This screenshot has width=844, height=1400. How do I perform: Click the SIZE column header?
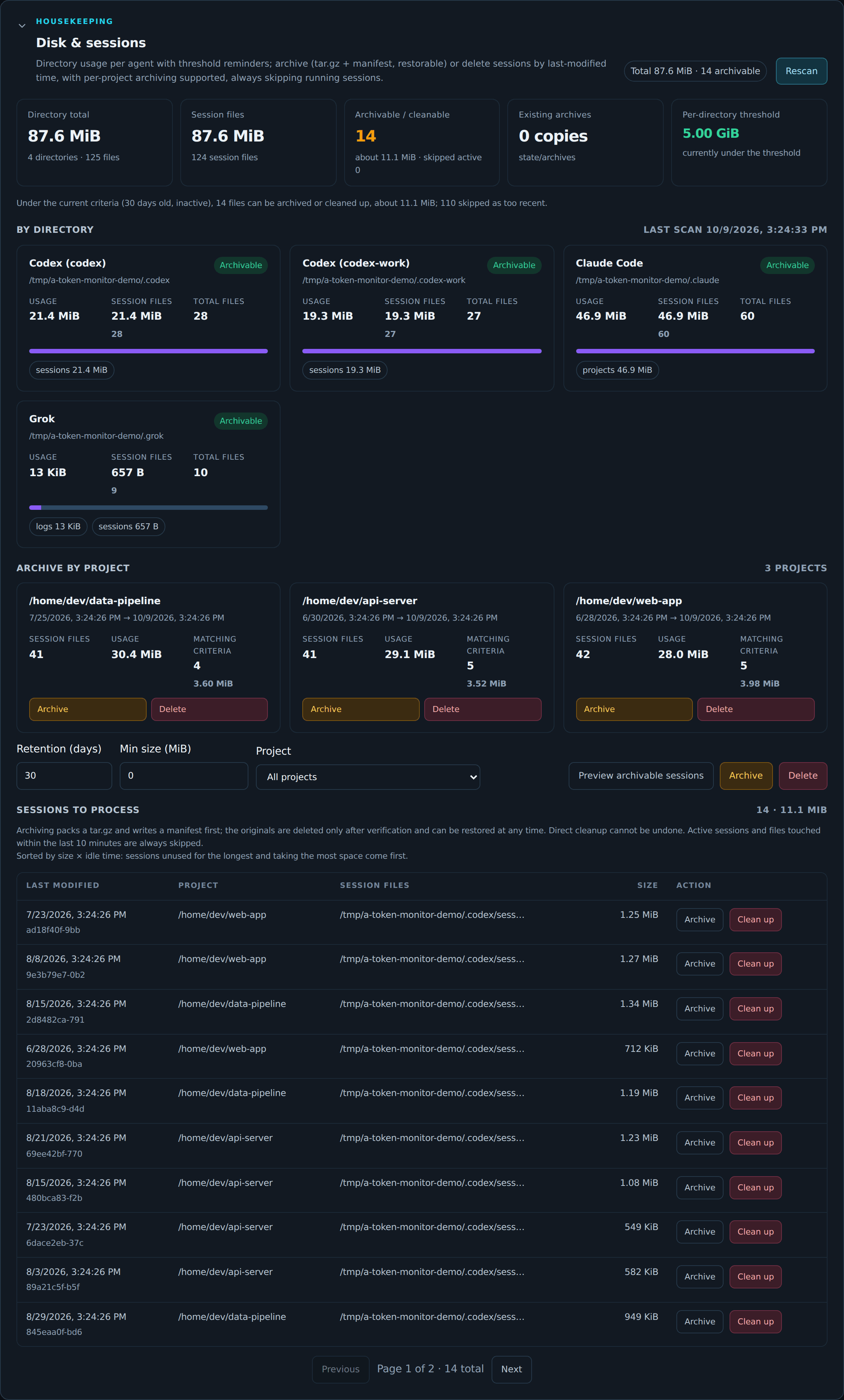(647, 885)
